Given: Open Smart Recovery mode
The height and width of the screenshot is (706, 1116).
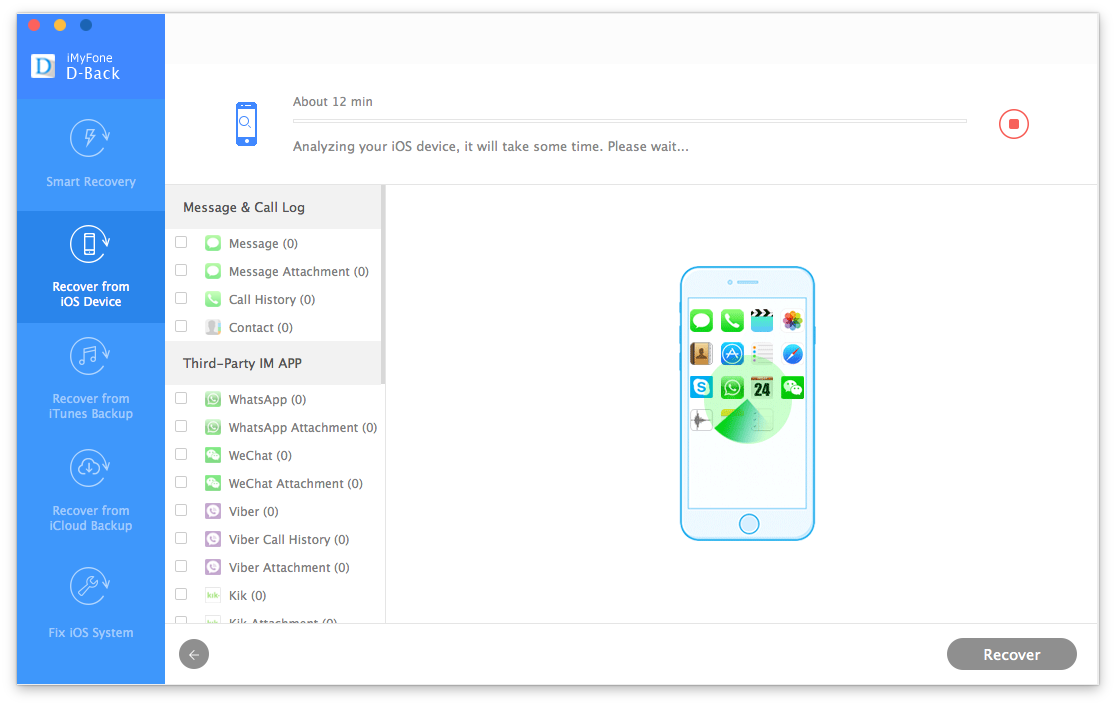Looking at the screenshot, I should pos(90,154).
